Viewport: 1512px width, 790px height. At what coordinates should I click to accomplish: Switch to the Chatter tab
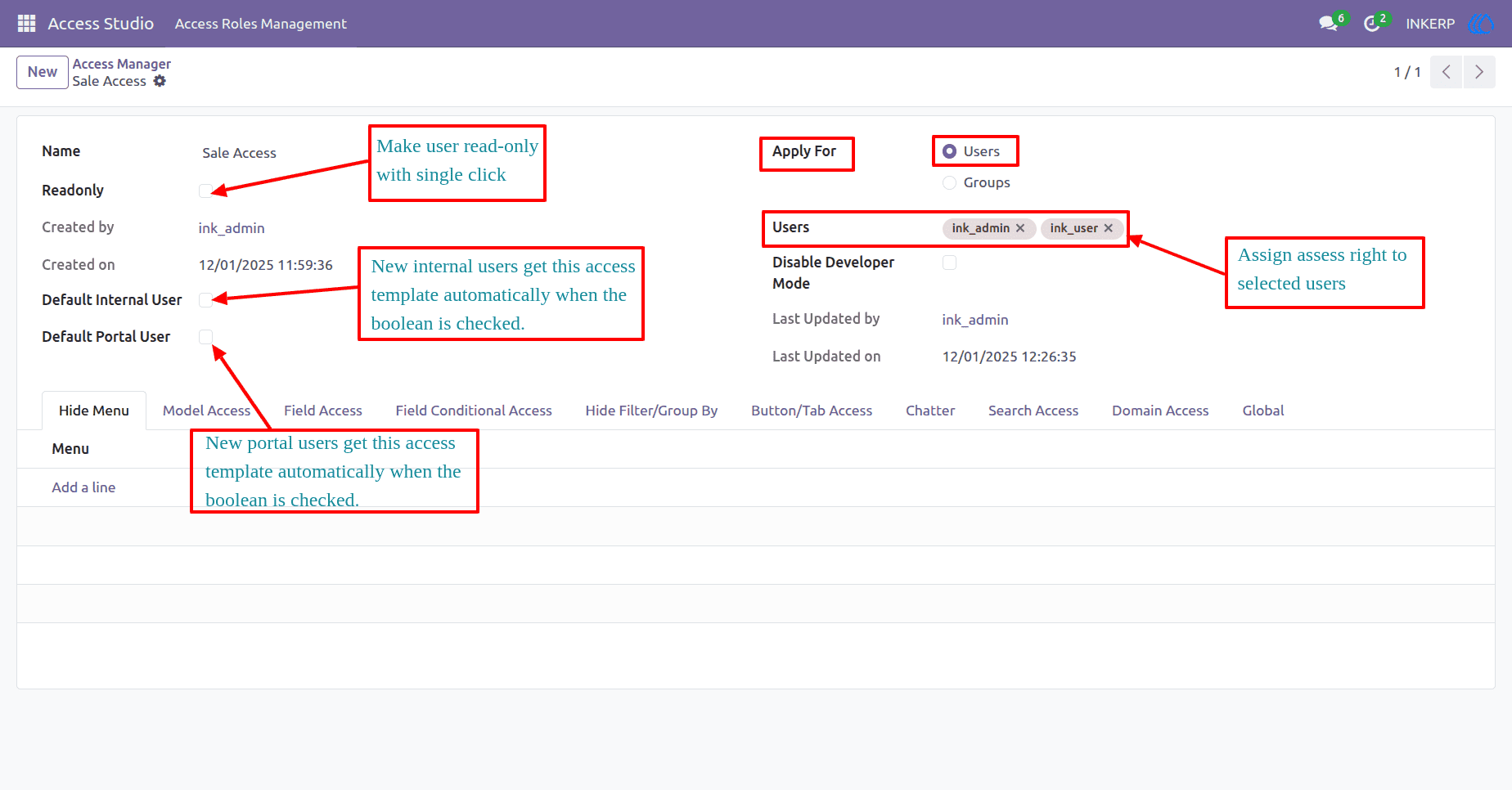point(930,411)
